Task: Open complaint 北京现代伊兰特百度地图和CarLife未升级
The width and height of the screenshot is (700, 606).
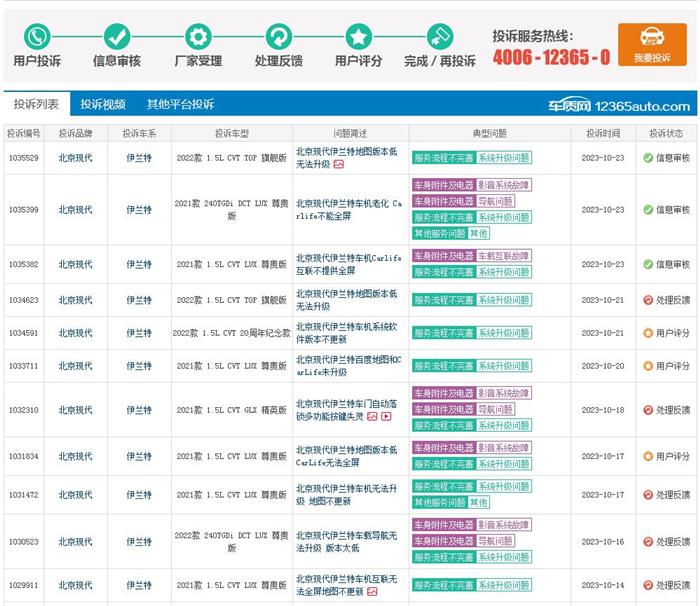Action: pyautogui.click(x=349, y=366)
